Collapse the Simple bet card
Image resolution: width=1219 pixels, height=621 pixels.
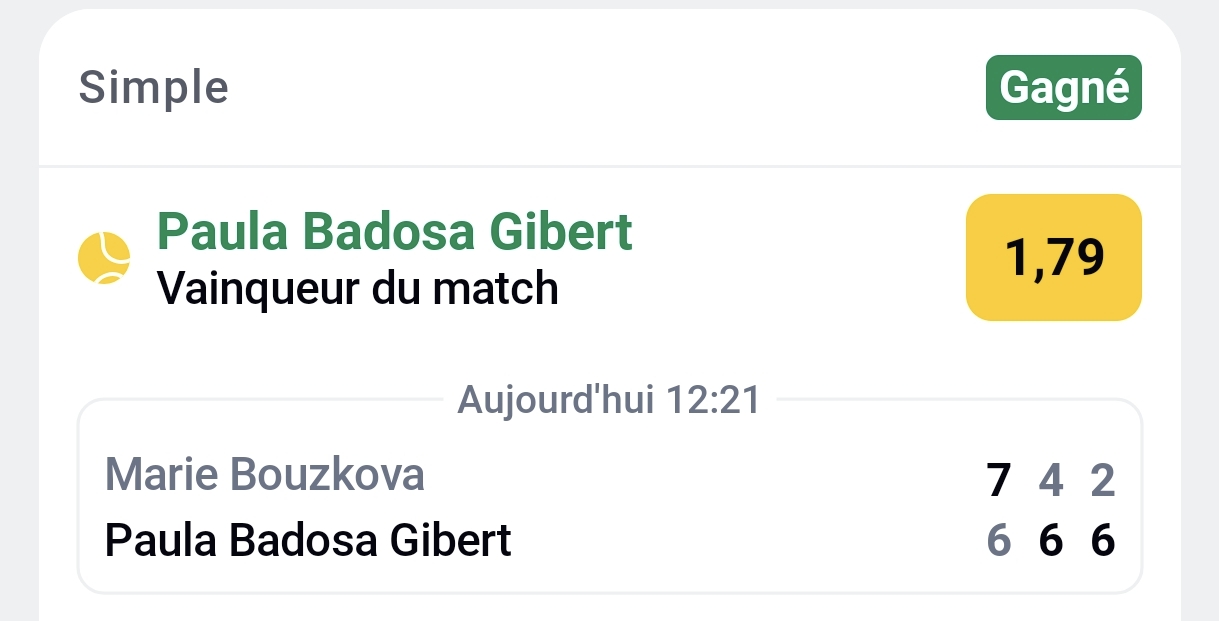tap(153, 87)
